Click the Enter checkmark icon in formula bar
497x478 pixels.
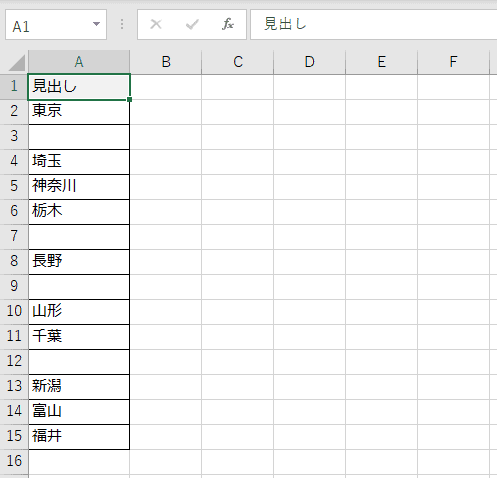click(192, 24)
